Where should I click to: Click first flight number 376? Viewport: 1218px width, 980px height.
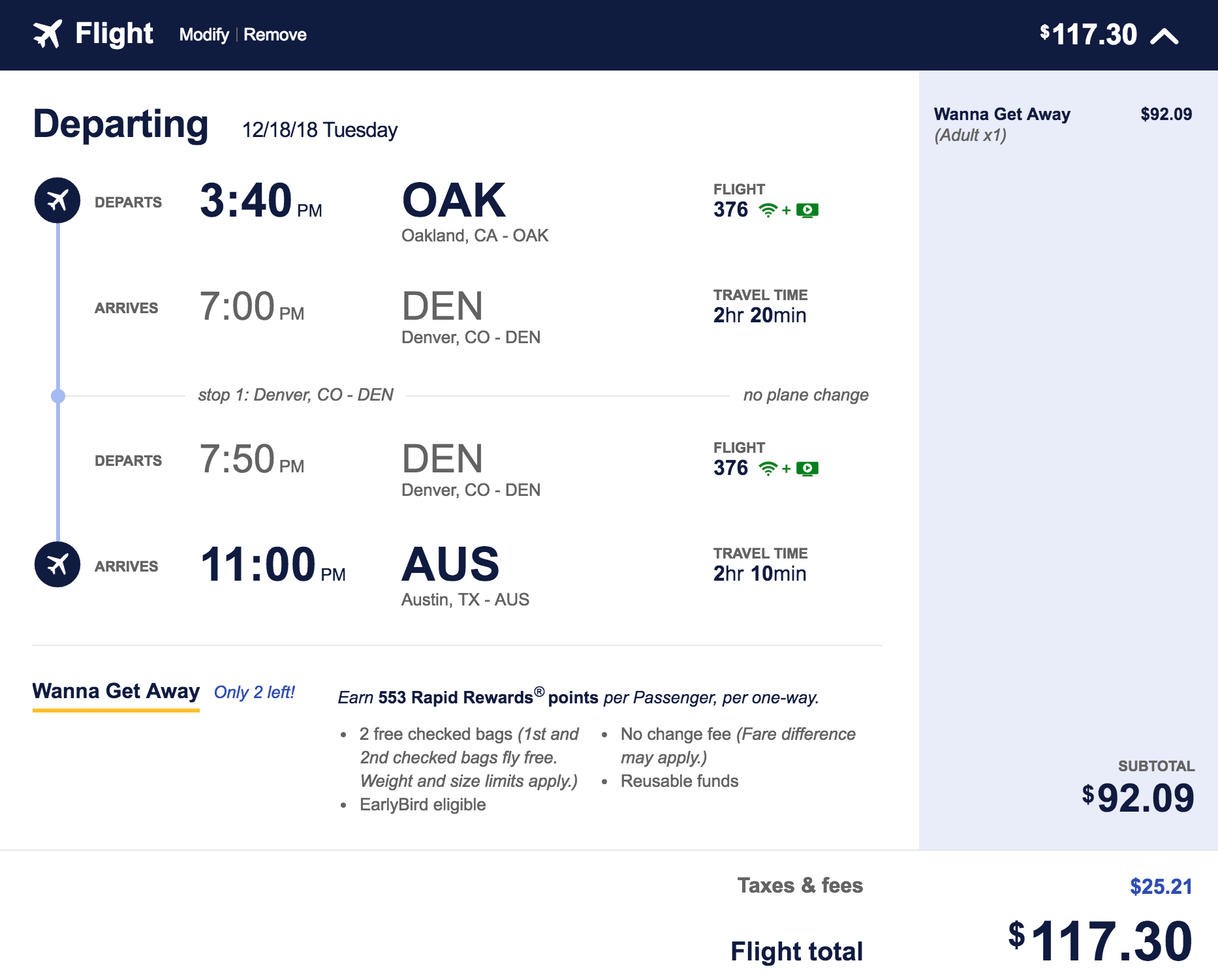click(730, 210)
